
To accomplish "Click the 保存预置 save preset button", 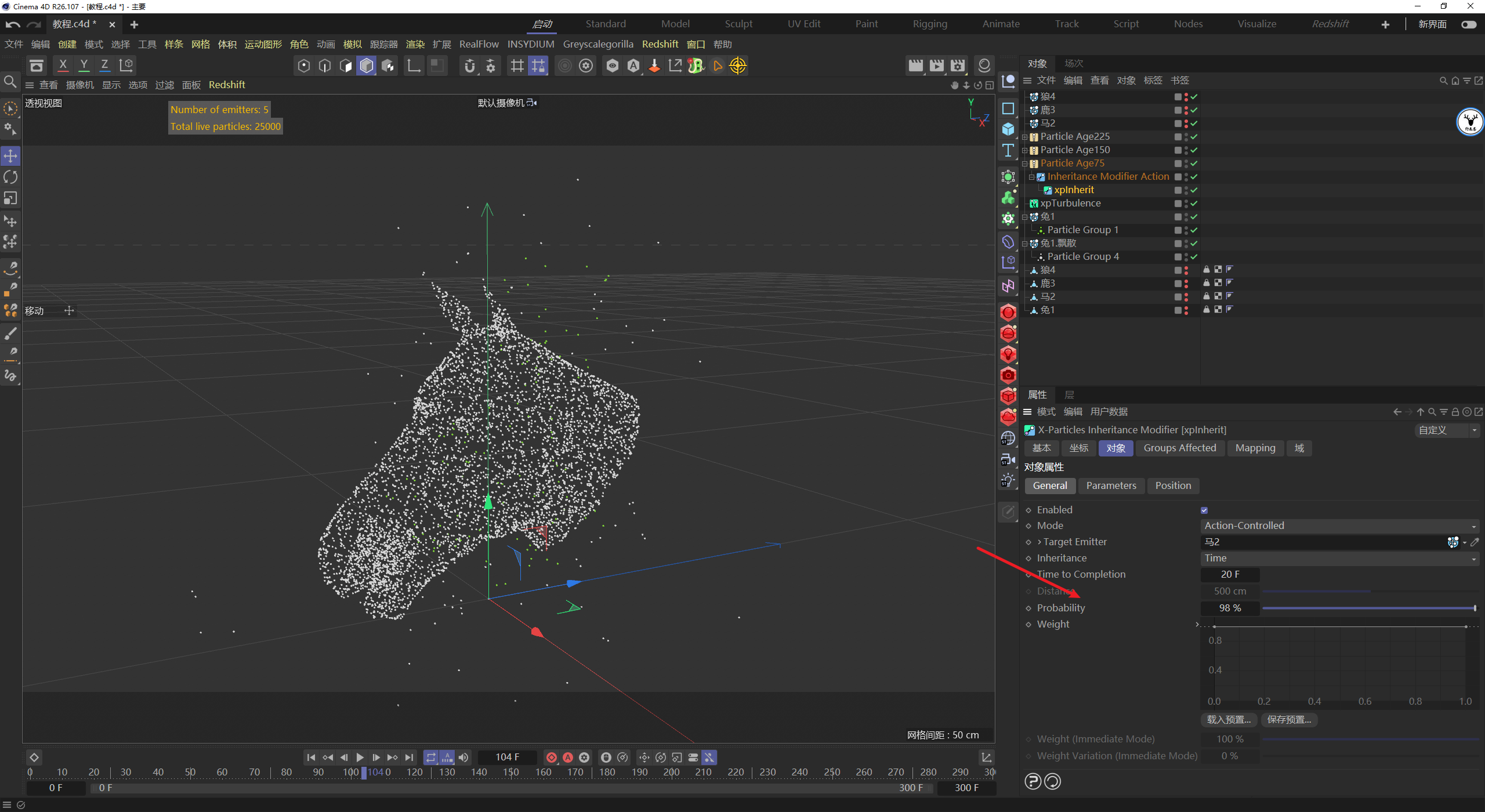I will click(1288, 720).
